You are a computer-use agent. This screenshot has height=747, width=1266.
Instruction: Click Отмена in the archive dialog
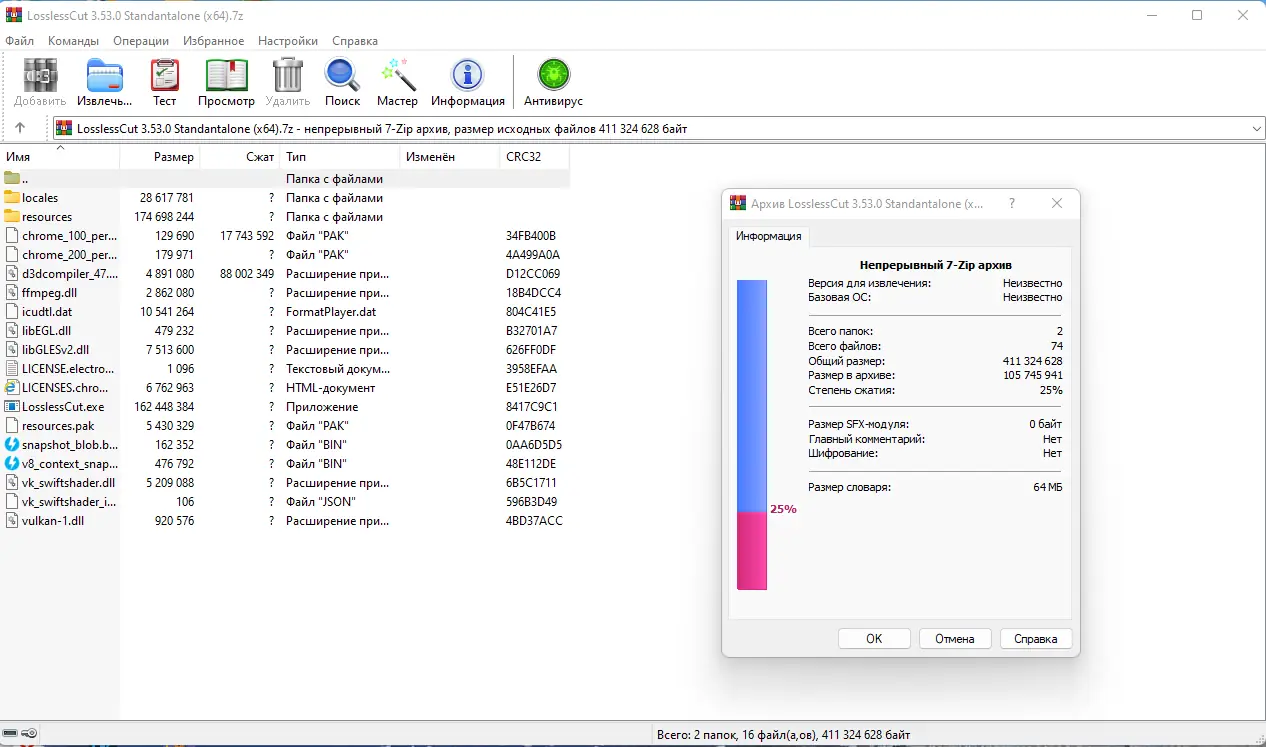coord(954,639)
